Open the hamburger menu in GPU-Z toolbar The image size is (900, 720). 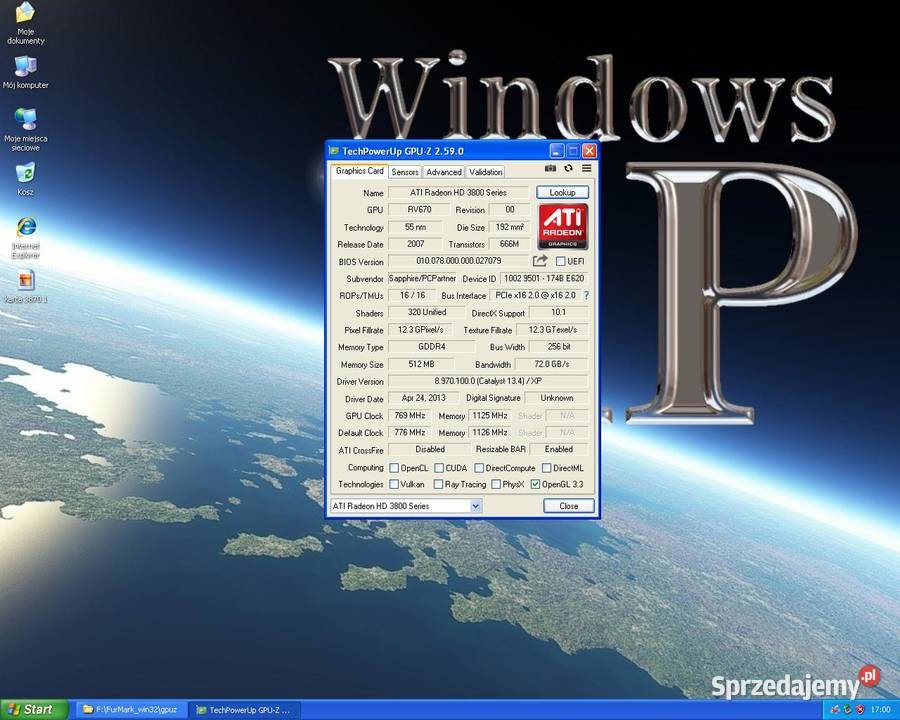click(x=586, y=167)
